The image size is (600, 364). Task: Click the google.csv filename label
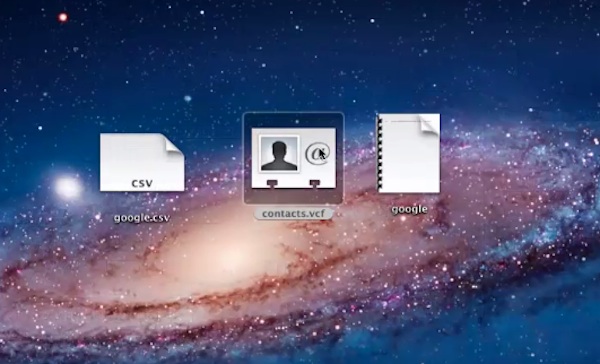142,218
